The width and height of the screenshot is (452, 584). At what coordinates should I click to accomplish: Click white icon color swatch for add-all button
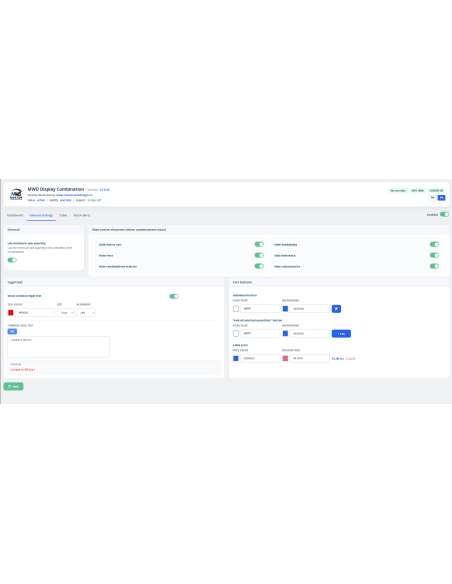point(236,334)
